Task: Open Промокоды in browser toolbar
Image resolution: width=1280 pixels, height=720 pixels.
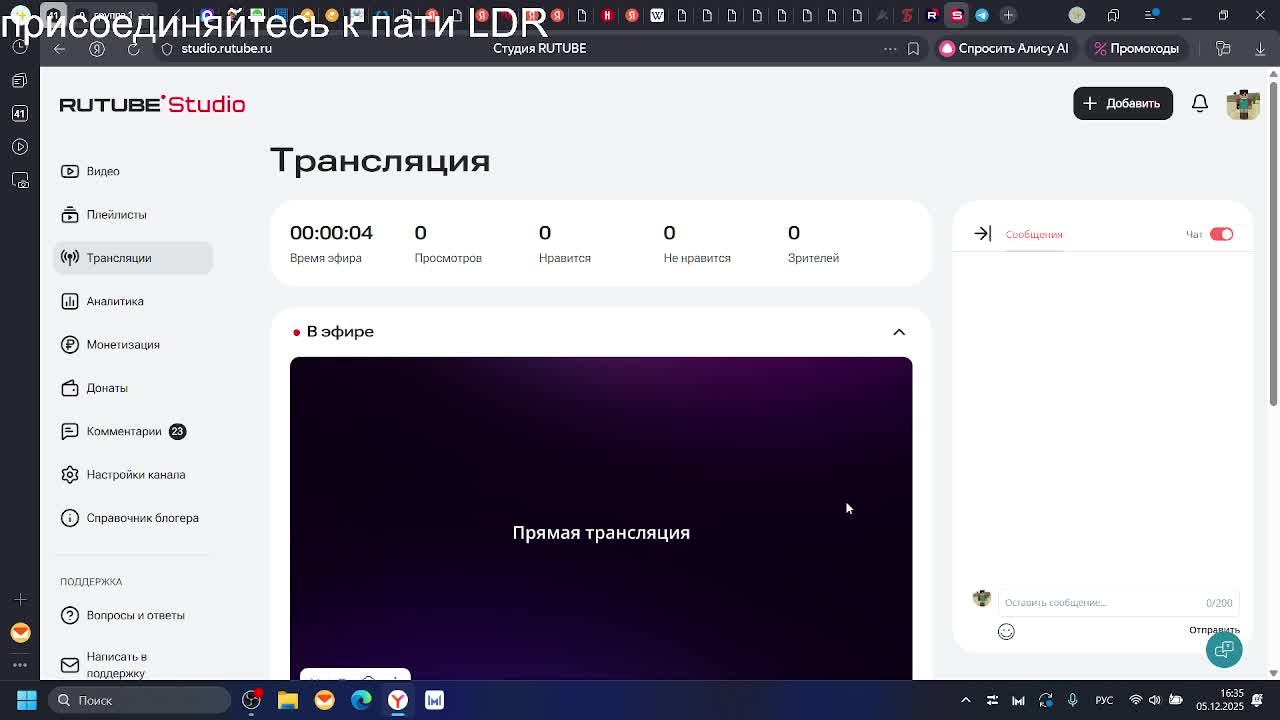Action: click(x=1136, y=48)
